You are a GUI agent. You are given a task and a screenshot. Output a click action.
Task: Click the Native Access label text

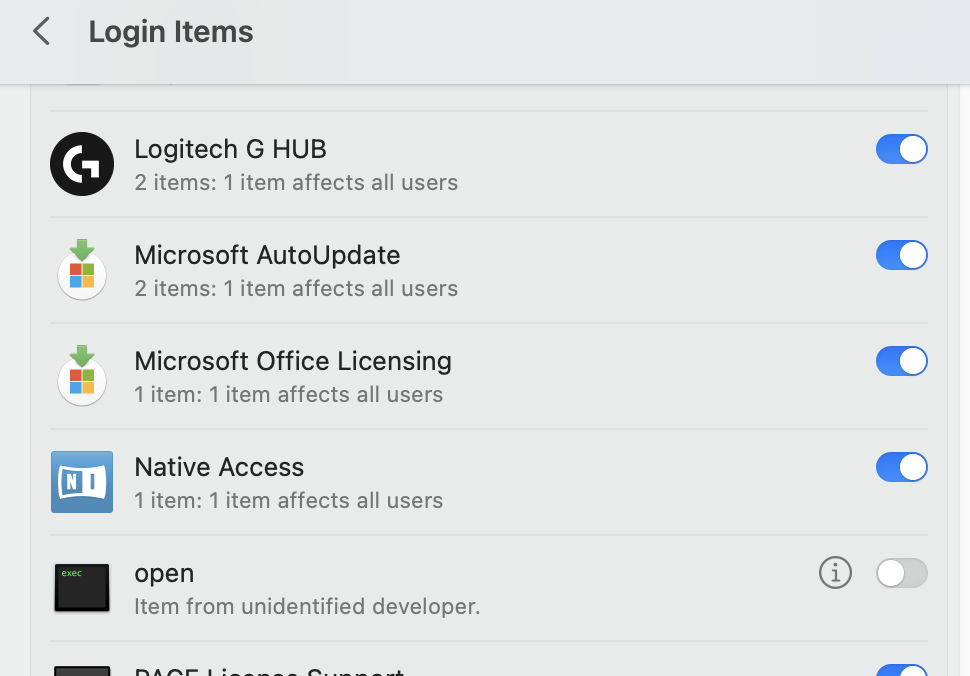tap(219, 467)
